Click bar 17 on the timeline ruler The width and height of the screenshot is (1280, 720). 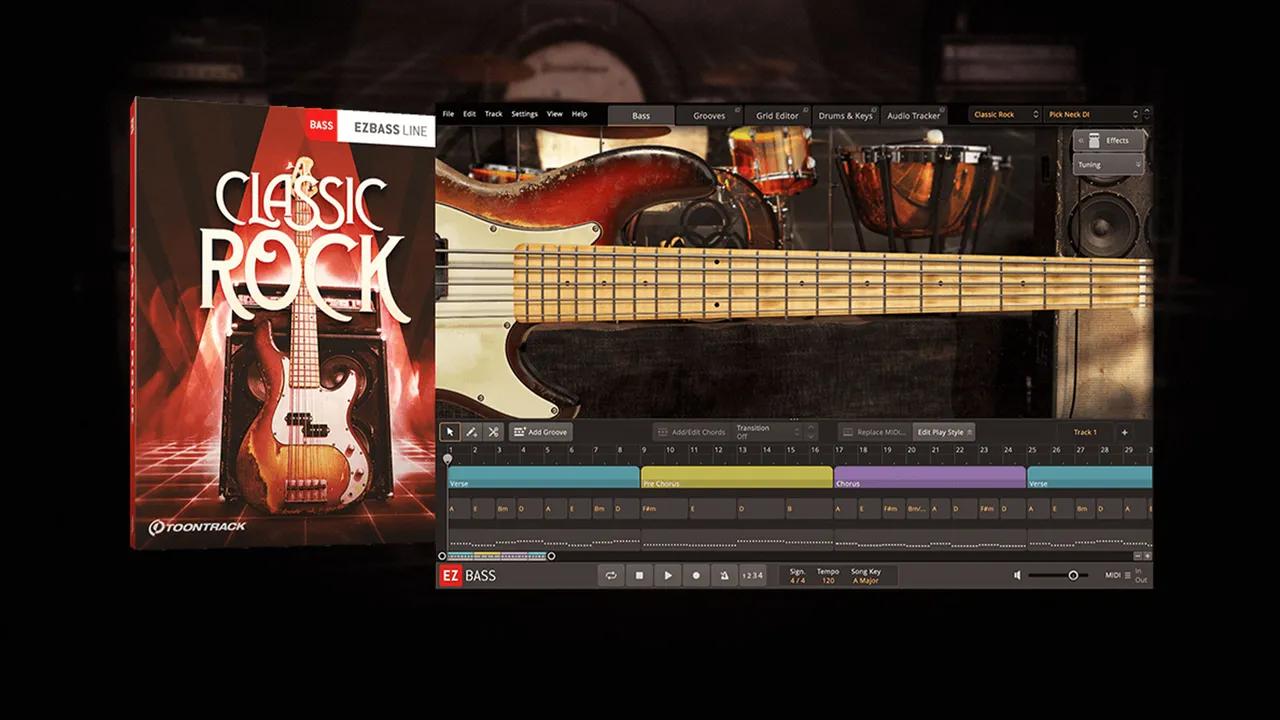840,450
